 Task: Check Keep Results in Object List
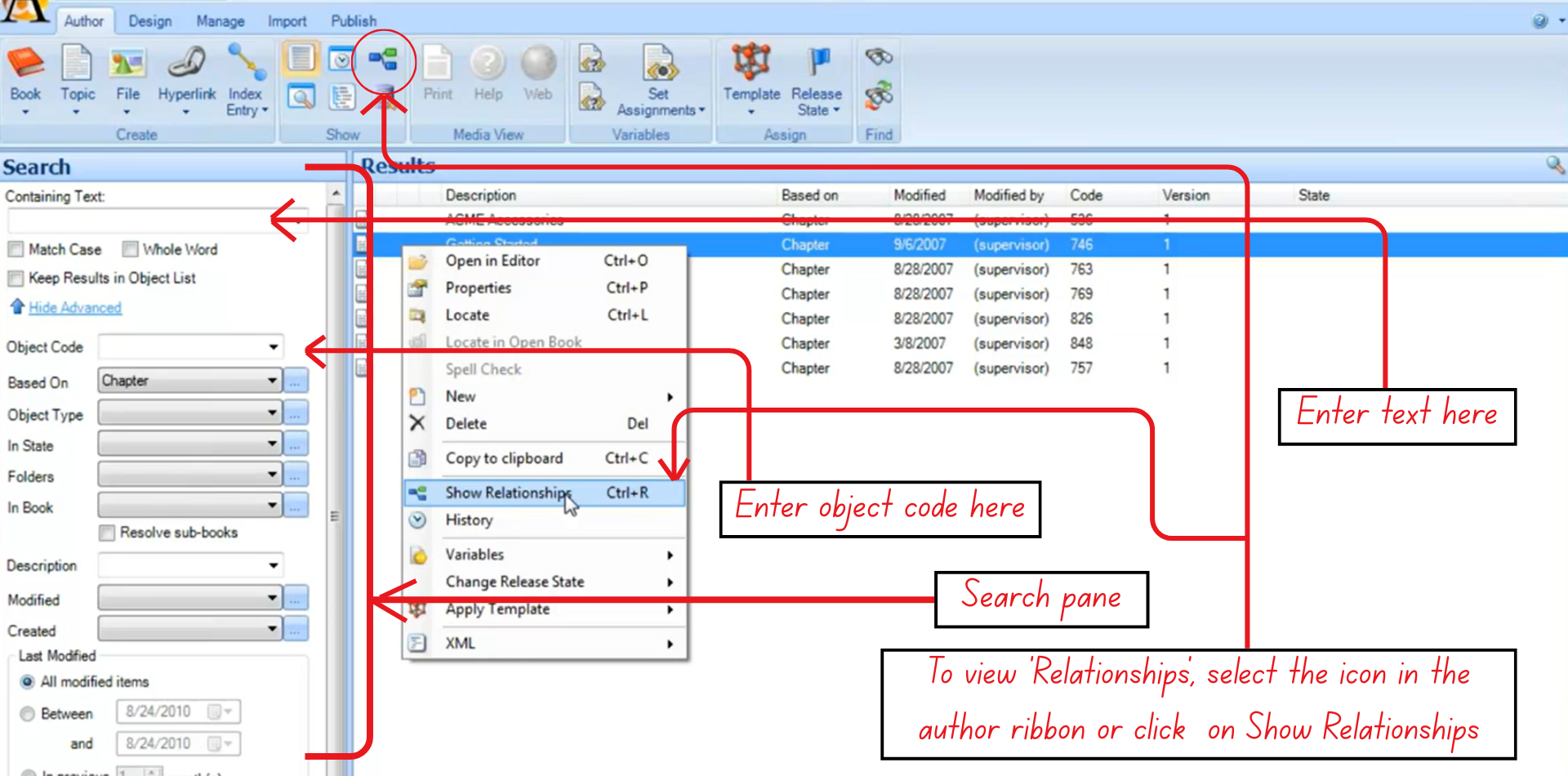click(15, 279)
